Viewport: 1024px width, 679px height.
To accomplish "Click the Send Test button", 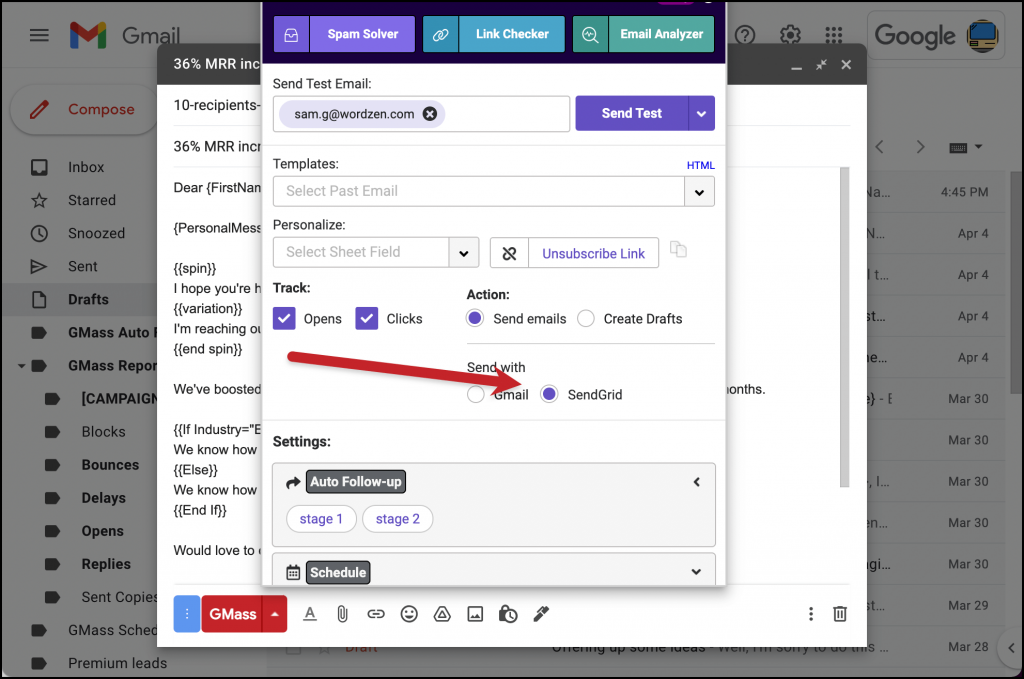I will click(x=631, y=113).
